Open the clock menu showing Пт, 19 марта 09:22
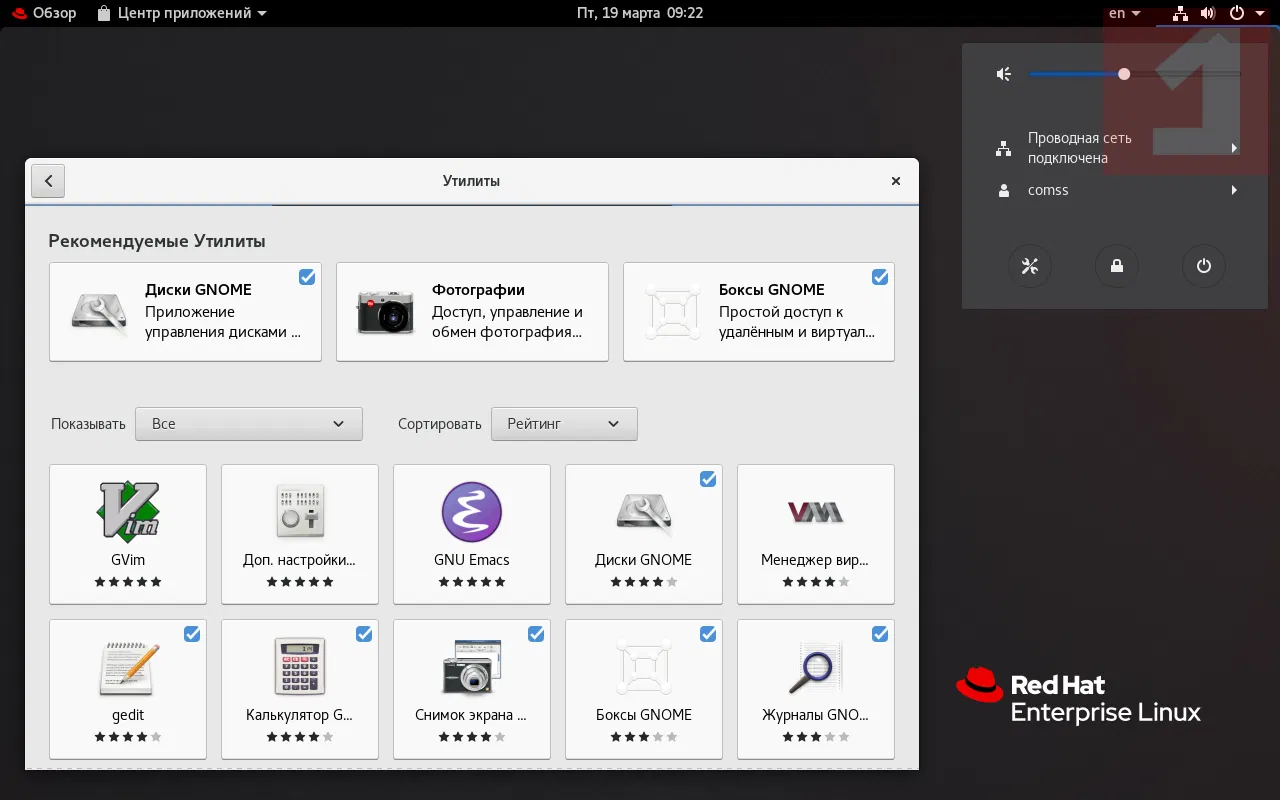The image size is (1280, 800). (x=640, y=13)
